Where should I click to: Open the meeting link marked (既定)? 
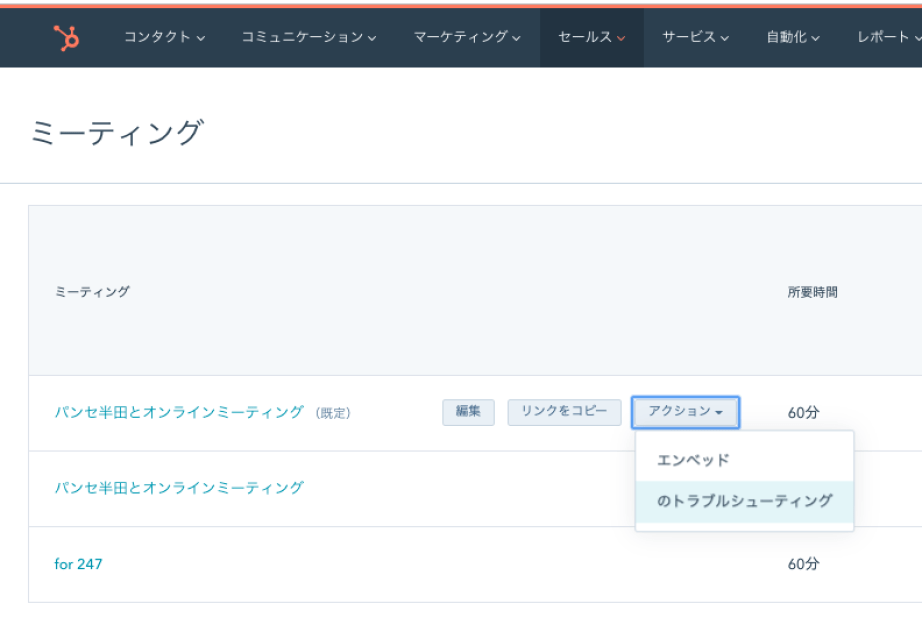[x=179, y=412]
